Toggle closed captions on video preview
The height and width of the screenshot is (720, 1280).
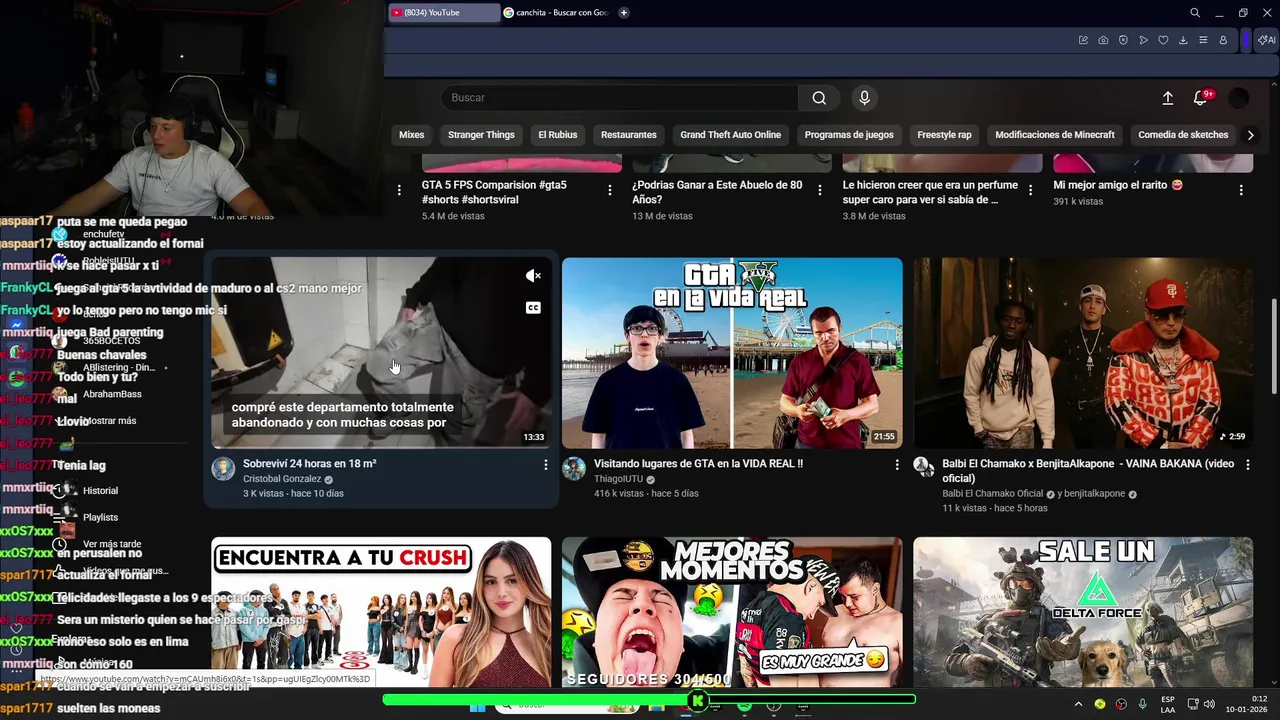click(x=533, y=308)
